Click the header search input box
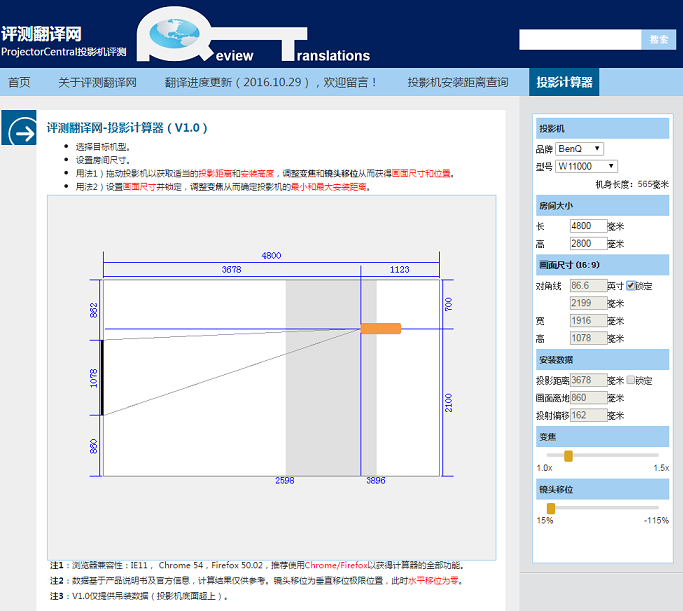Screen dimensions: 683x611 [x=580, y=40]
